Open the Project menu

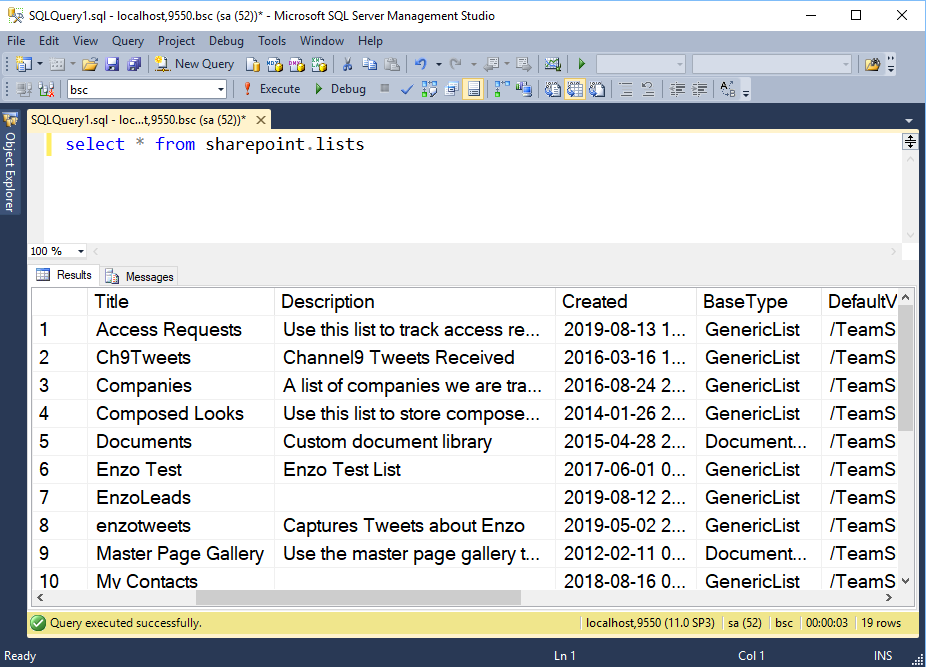pyautogui.click(x=176, y=41)
